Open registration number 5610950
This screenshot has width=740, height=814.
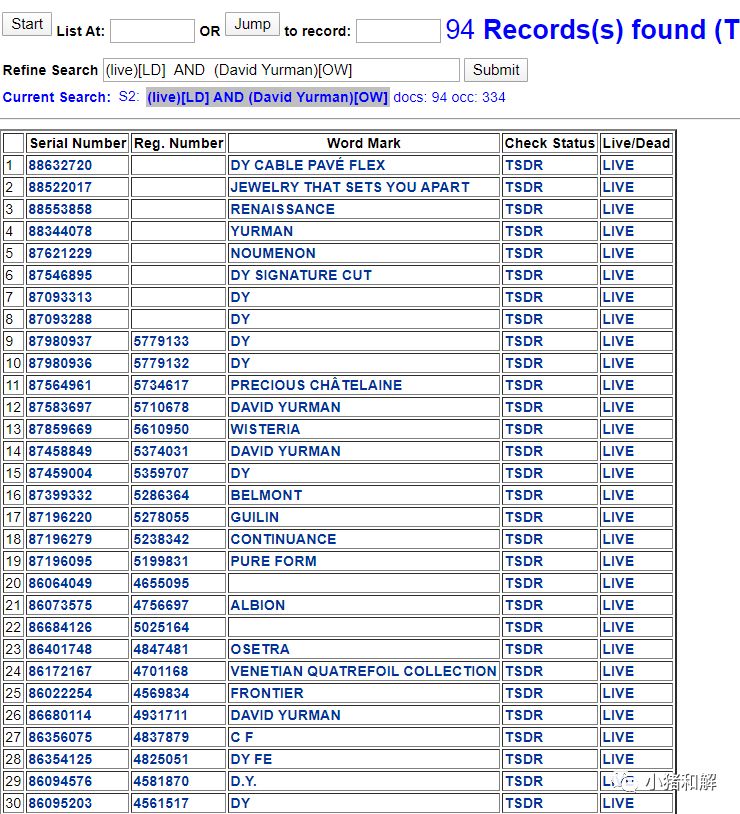[162, 429]
